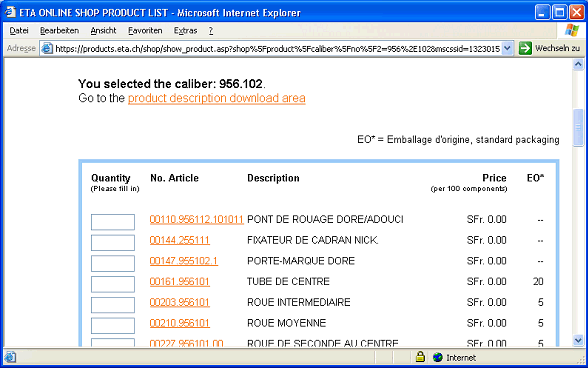Click quantity field for ROUE INTERMEDIAIRE
The image size is (588, 368).
point(113,305)
